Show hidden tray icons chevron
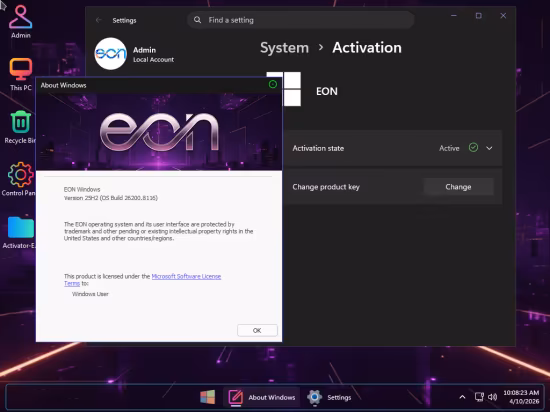The height and width of the screenshot is (412, 550). pos(462,397)
